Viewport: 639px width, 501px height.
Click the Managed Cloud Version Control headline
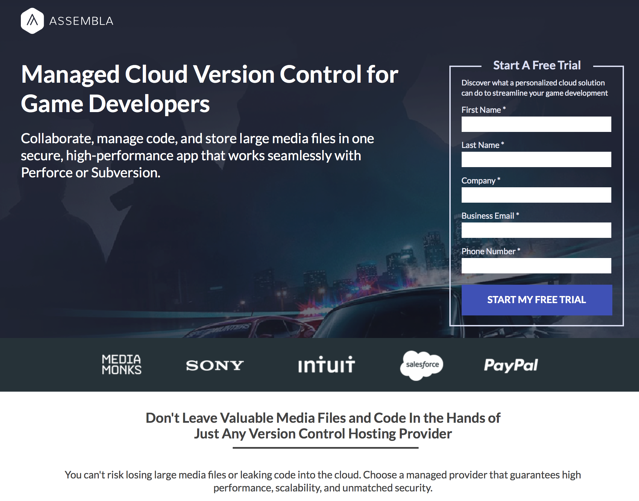(x=209, y=89)
